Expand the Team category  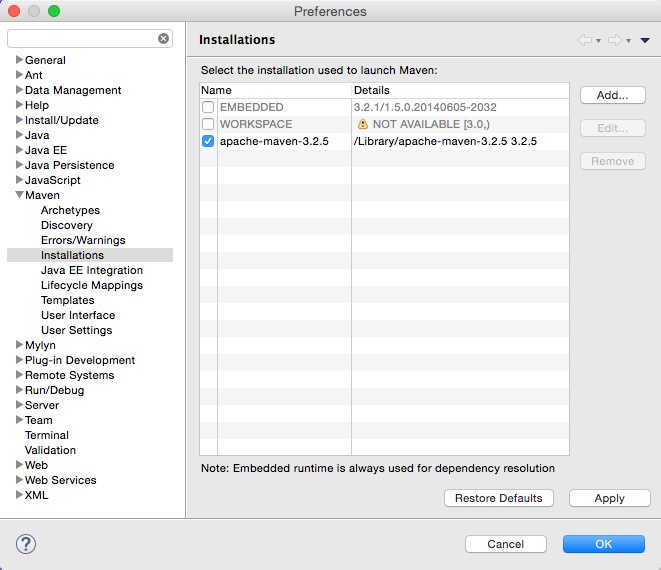click(x=19, y=419)
